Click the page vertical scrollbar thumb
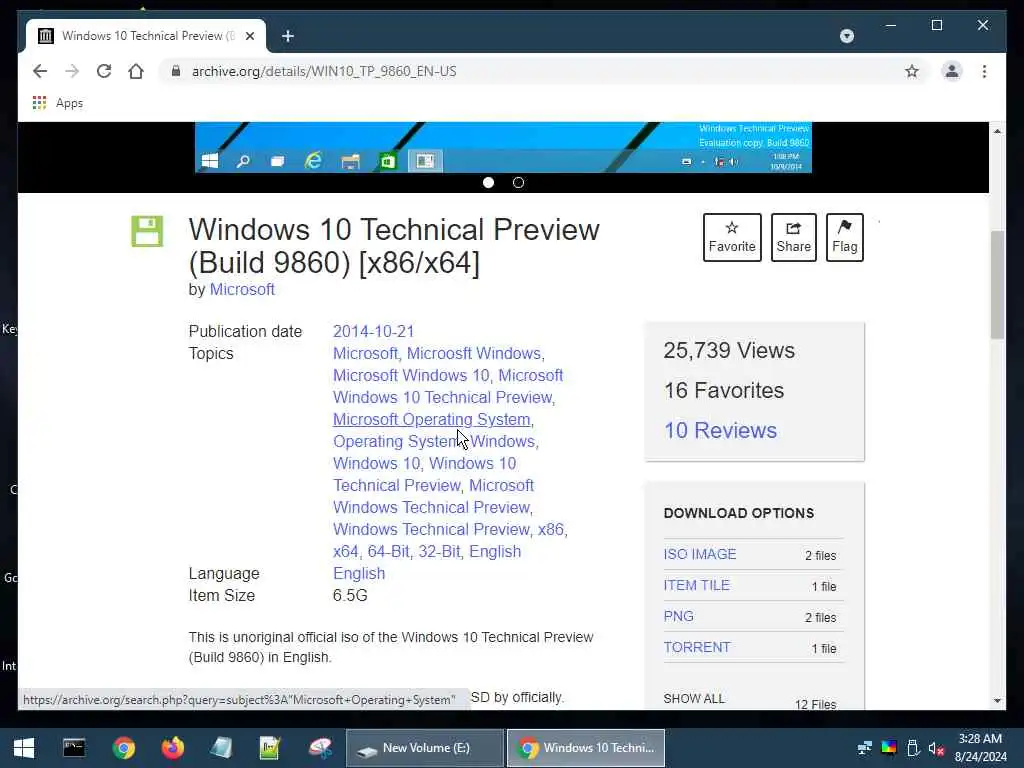The image size is (1024, 768). (997, 285)
